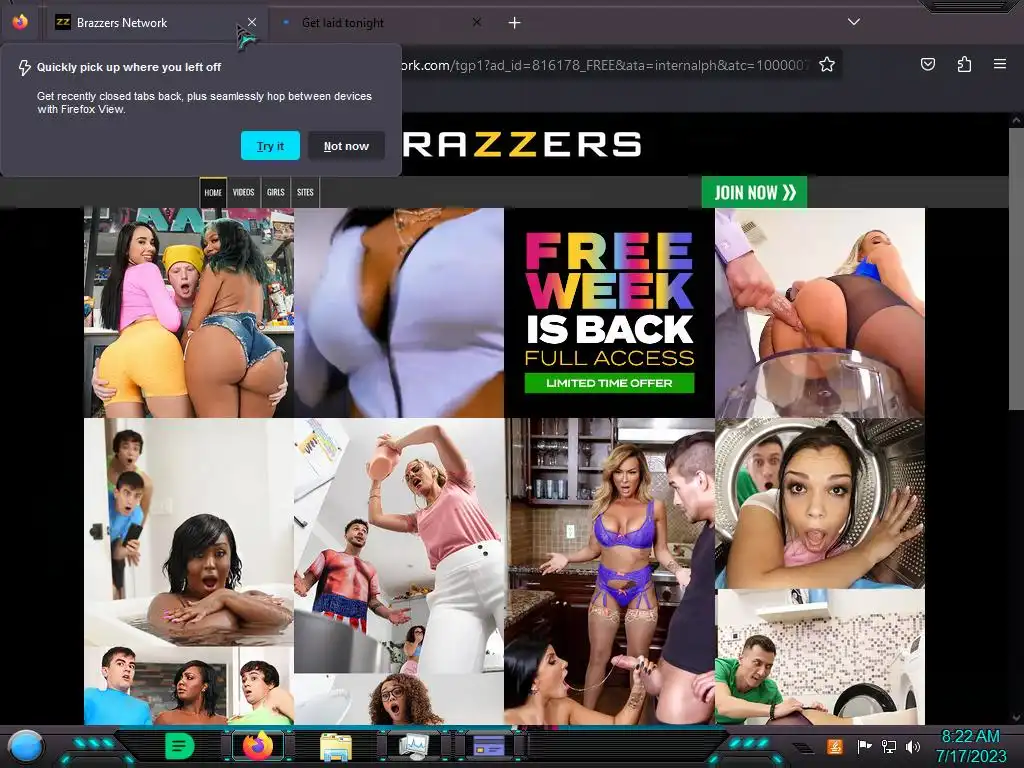1024x768 pixels.
Task: Open the volume speaker tray icon
Action: pyautogui.click(x=913, y=746)
